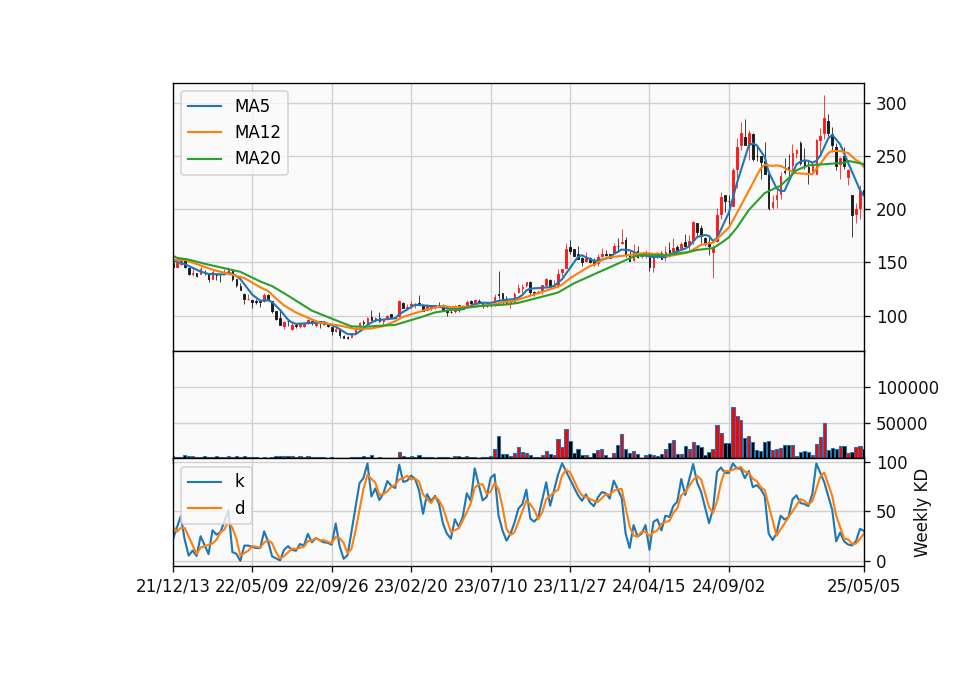Click the green MA20 legend line sample
The image size is (960, 690).
(204, 158)
